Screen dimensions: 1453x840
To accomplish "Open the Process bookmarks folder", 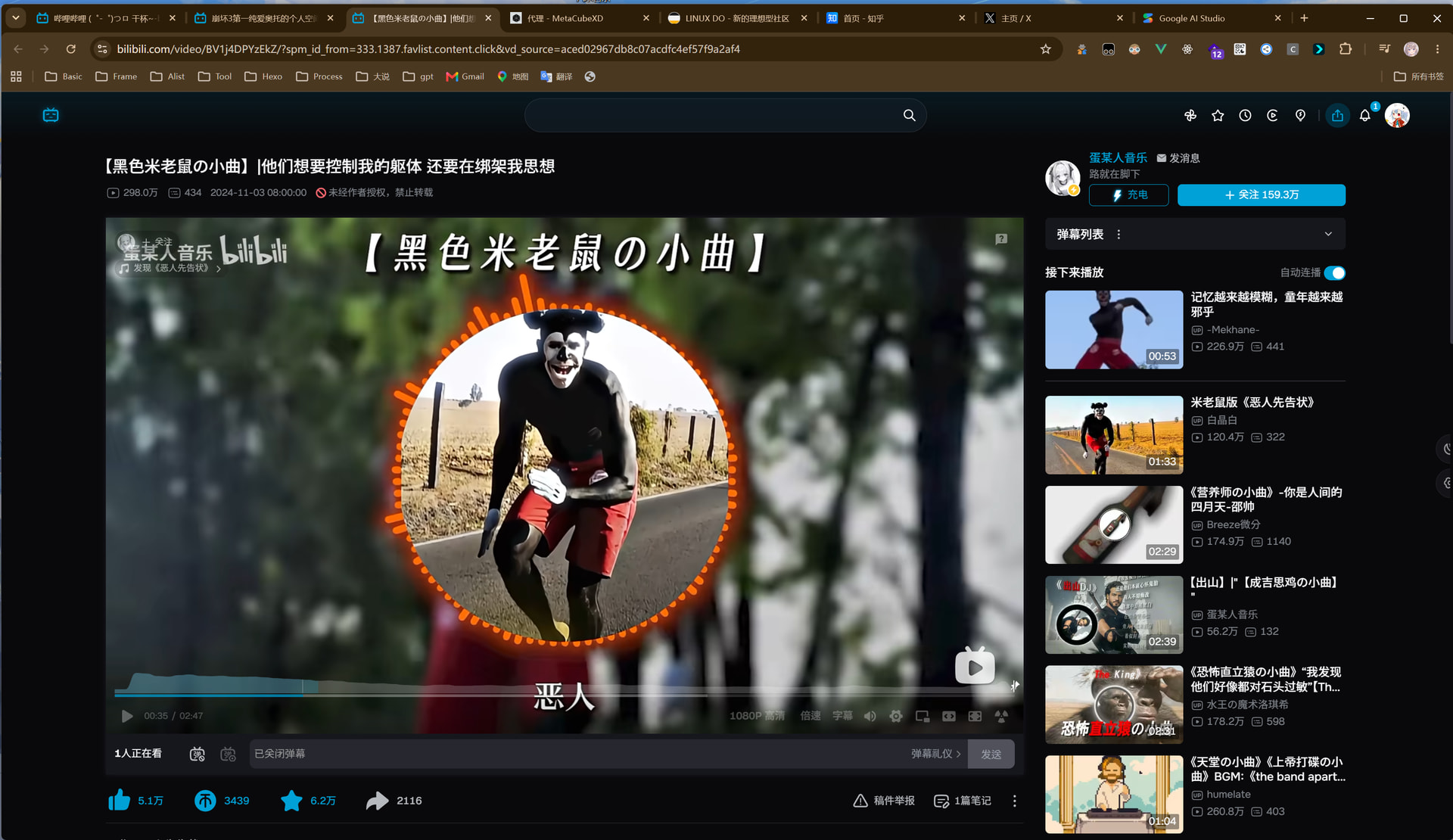I will click(319, 76).
